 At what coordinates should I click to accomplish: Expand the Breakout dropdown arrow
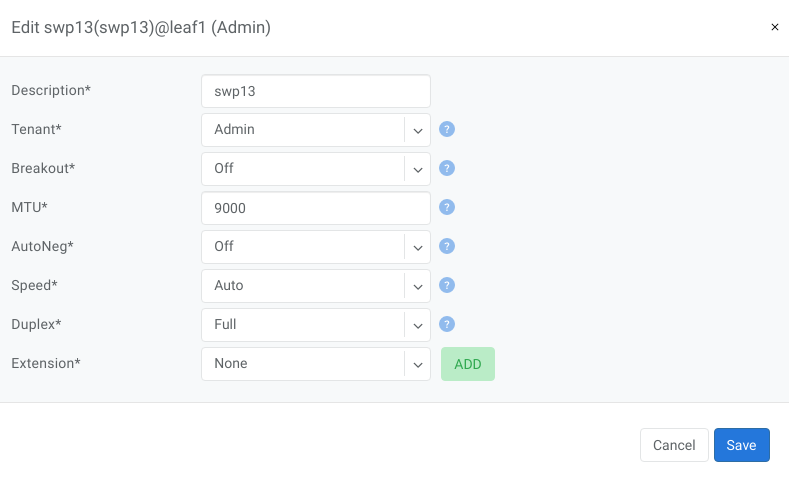[x=417, y=169]
